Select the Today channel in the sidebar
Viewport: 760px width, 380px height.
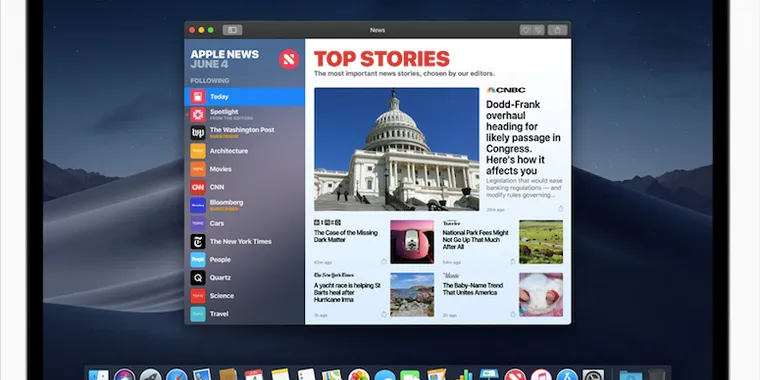[244, 96]
